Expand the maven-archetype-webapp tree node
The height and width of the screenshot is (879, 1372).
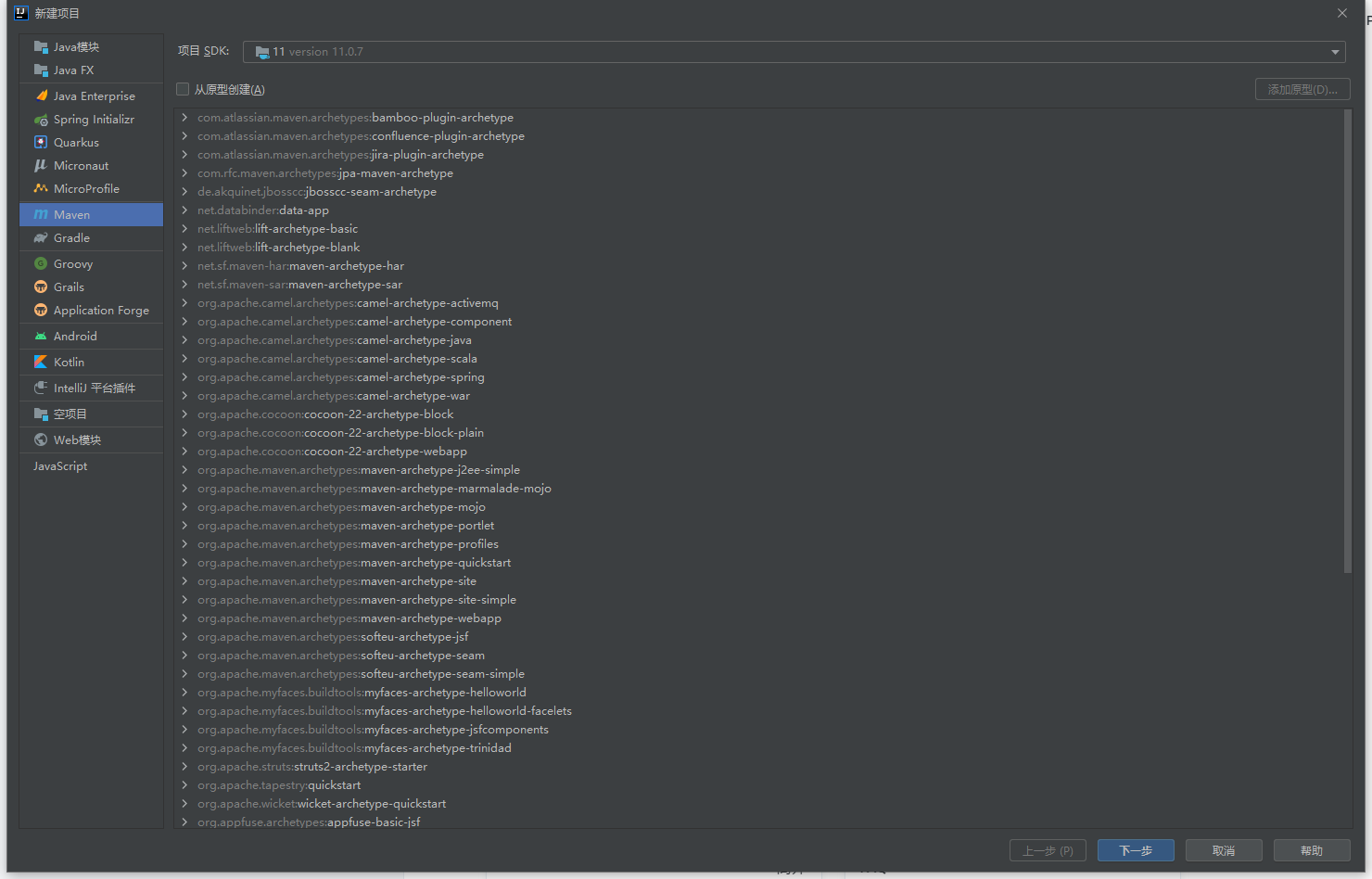point(184,618)
